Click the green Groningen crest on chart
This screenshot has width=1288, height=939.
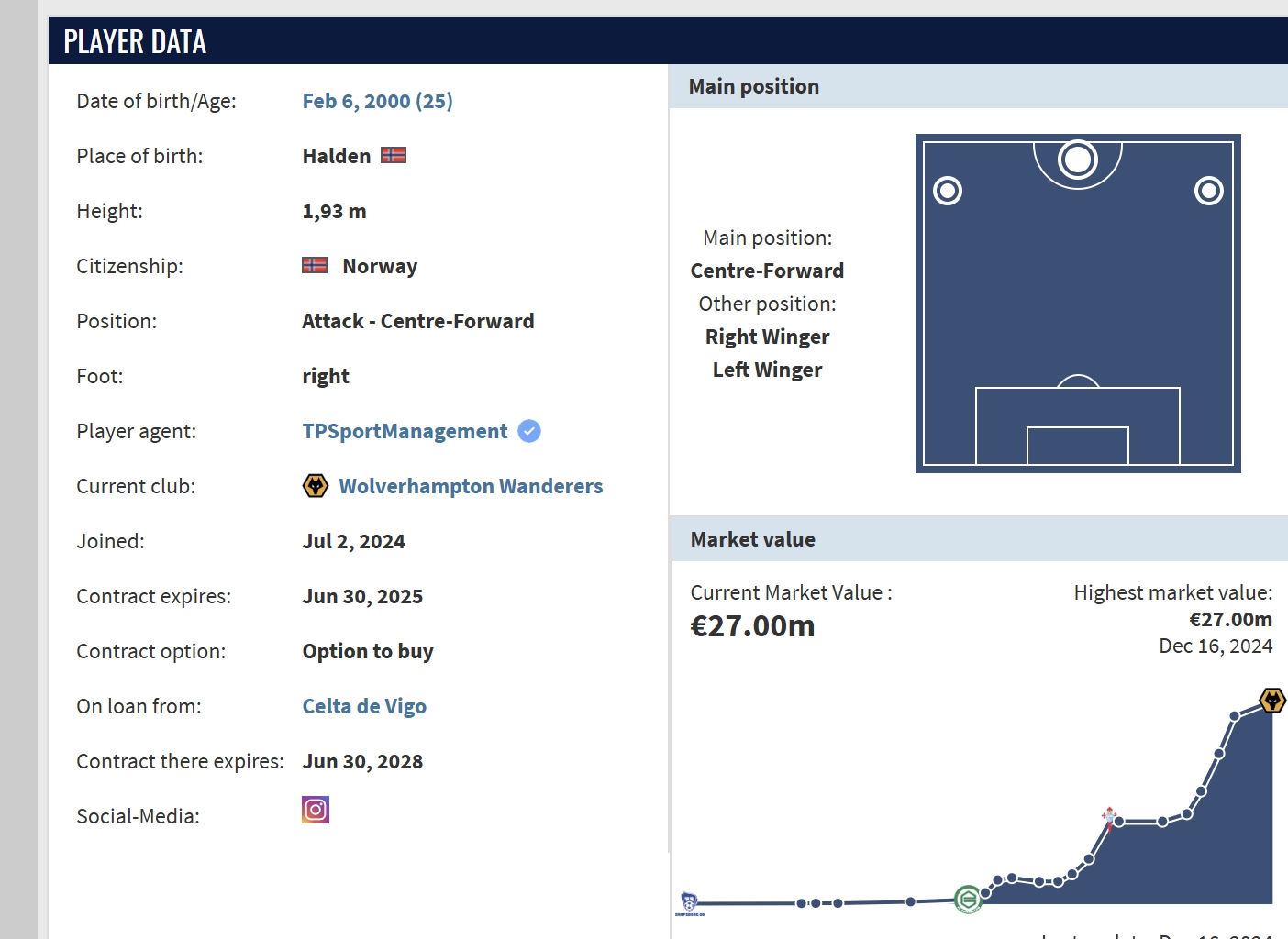tap(968, 900)
